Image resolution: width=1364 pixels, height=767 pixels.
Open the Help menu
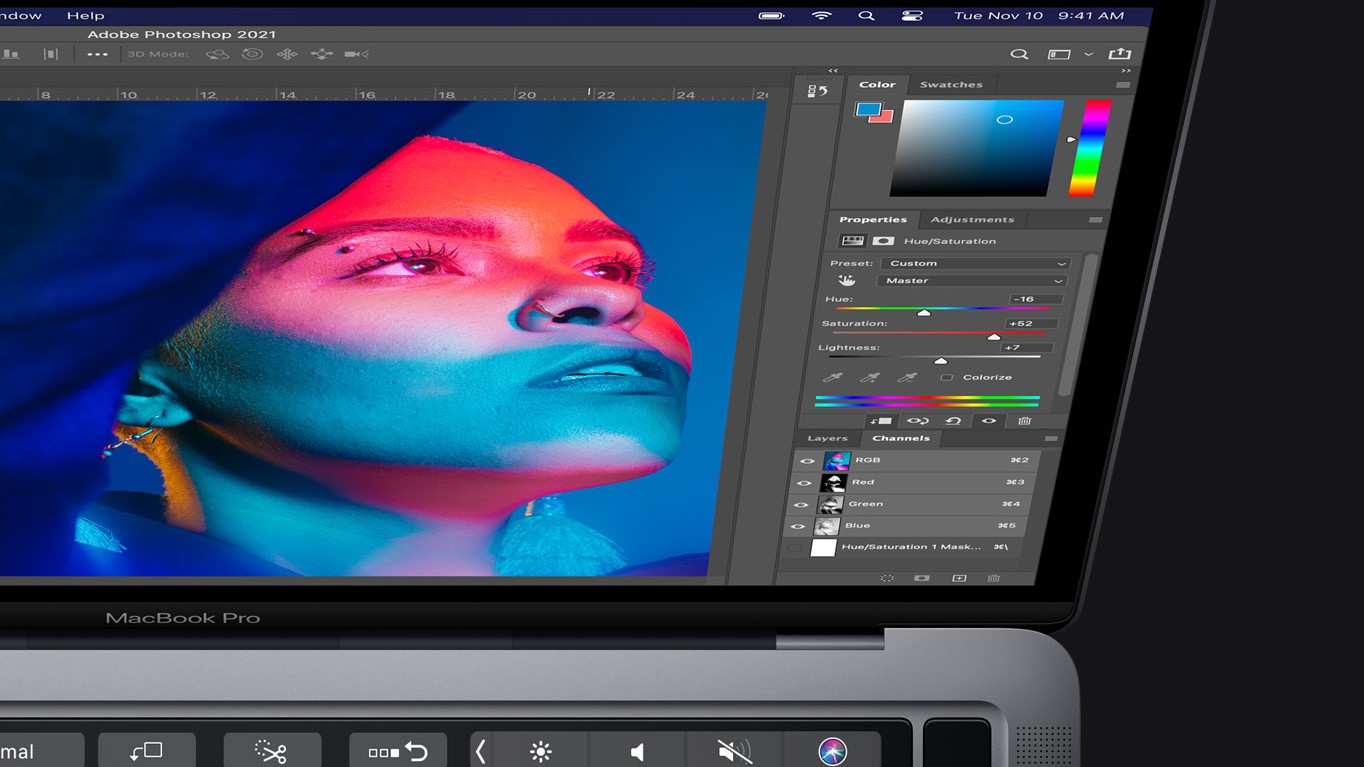coord(85,16)
